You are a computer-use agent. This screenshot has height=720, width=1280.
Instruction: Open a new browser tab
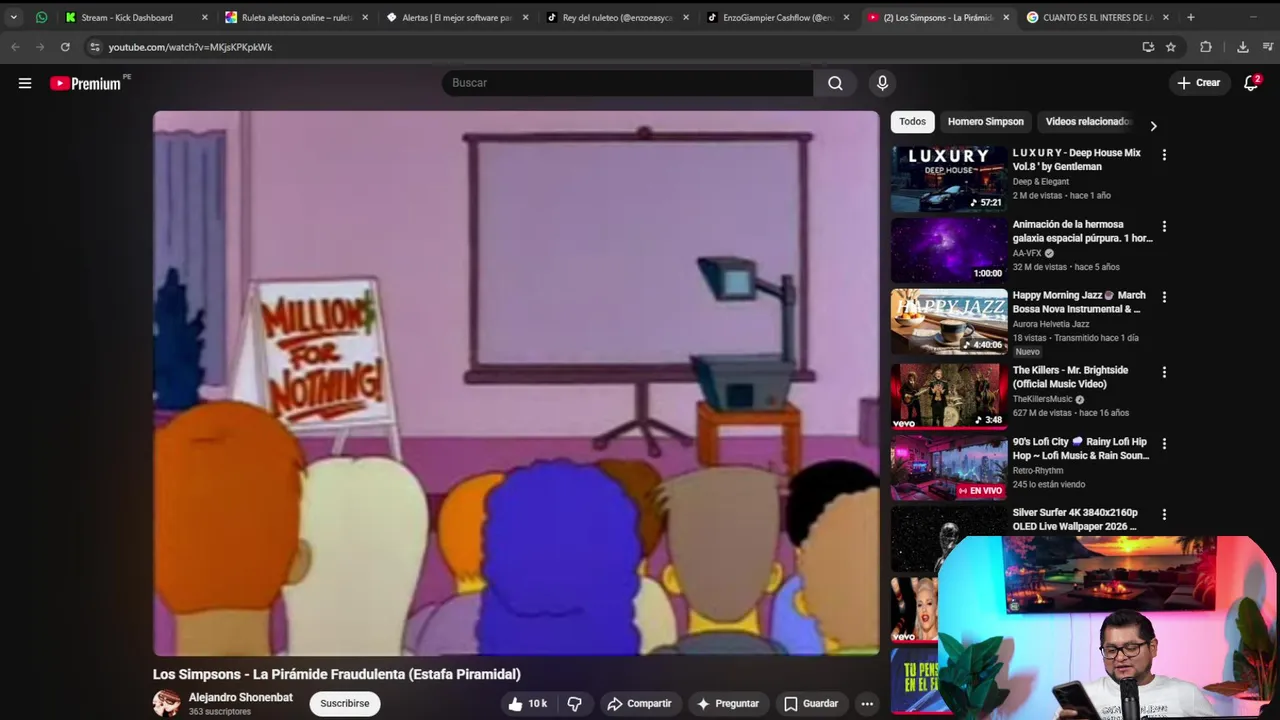pos(1190,17)
